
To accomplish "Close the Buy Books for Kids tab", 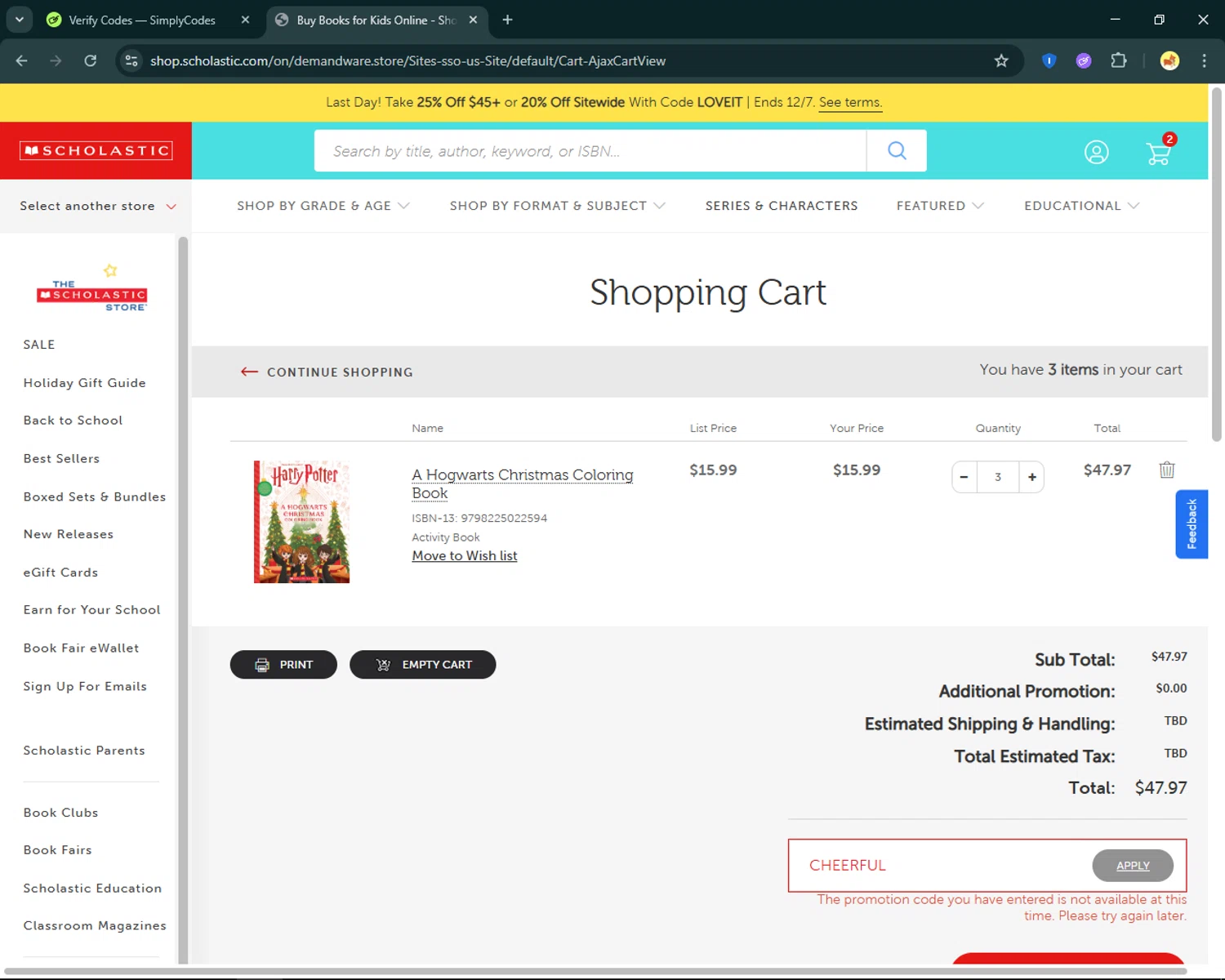I will 473,20.
